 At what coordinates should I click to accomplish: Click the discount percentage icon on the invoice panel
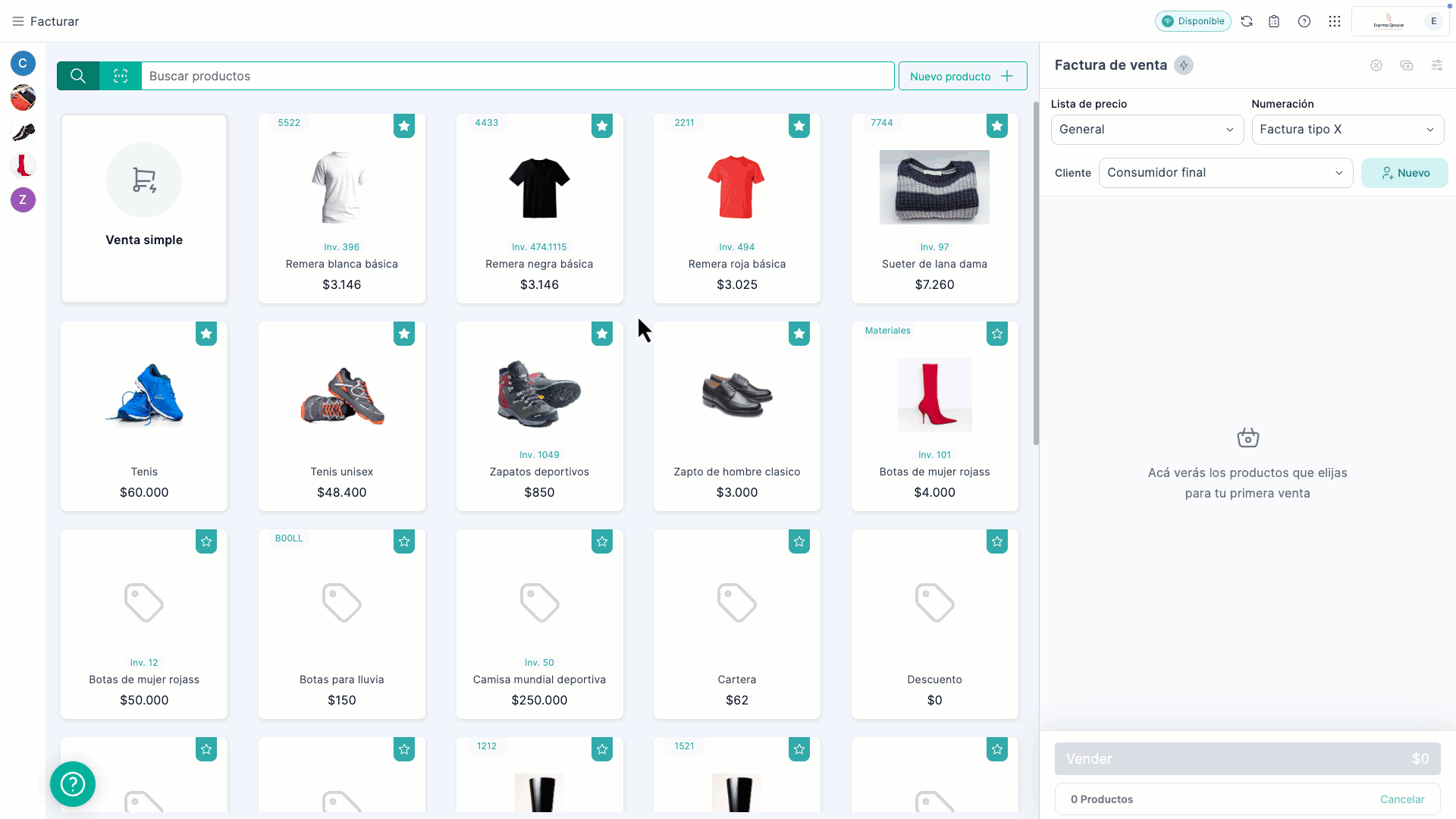pyautogui.click(x=1377, y=65)
